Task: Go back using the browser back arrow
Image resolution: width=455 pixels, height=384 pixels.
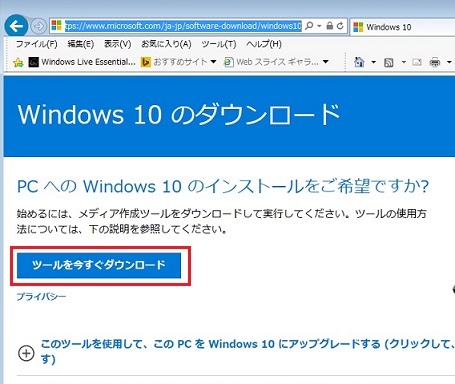Action: (x=16, y=26)
